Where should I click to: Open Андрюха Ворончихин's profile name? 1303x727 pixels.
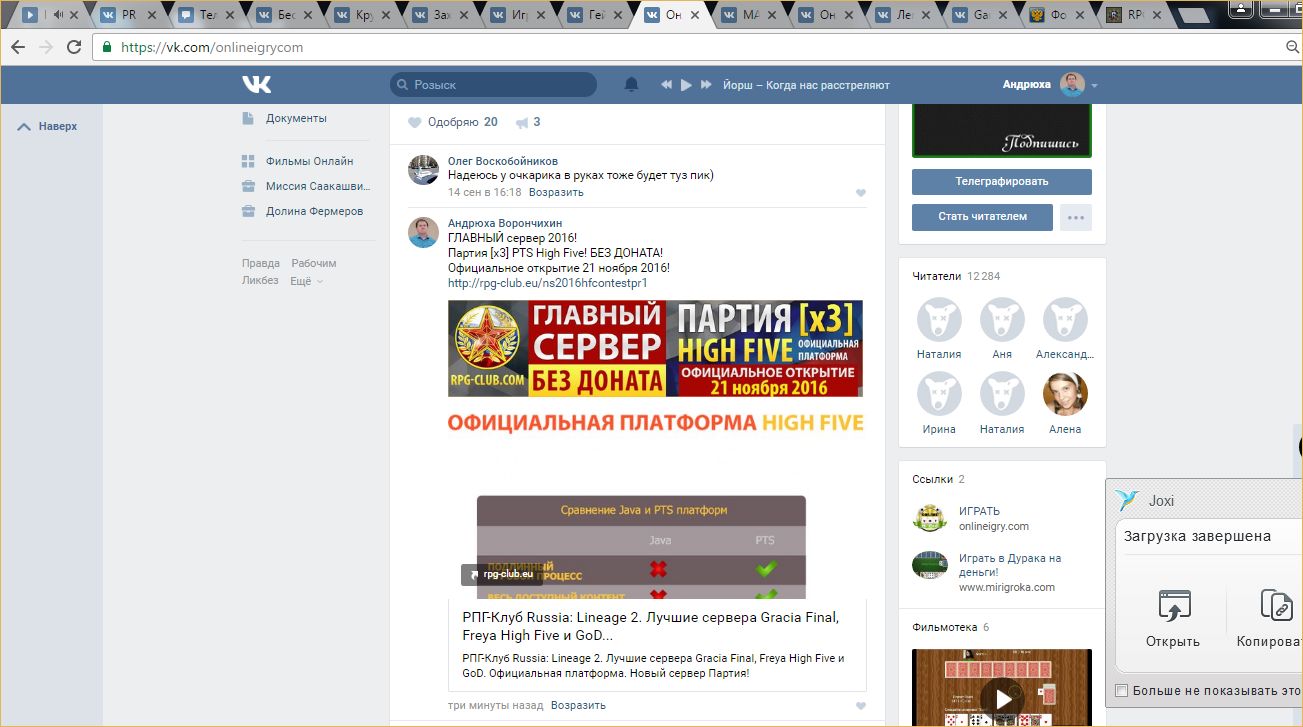pos(505,223)
